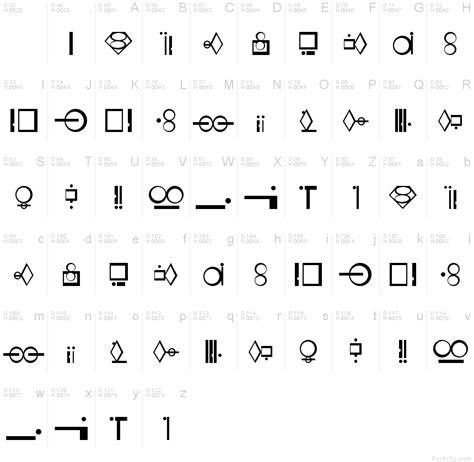Screen dimensions: 474x462
Task: Click the vertical bar glyph for period character
Action: (71, 43)
